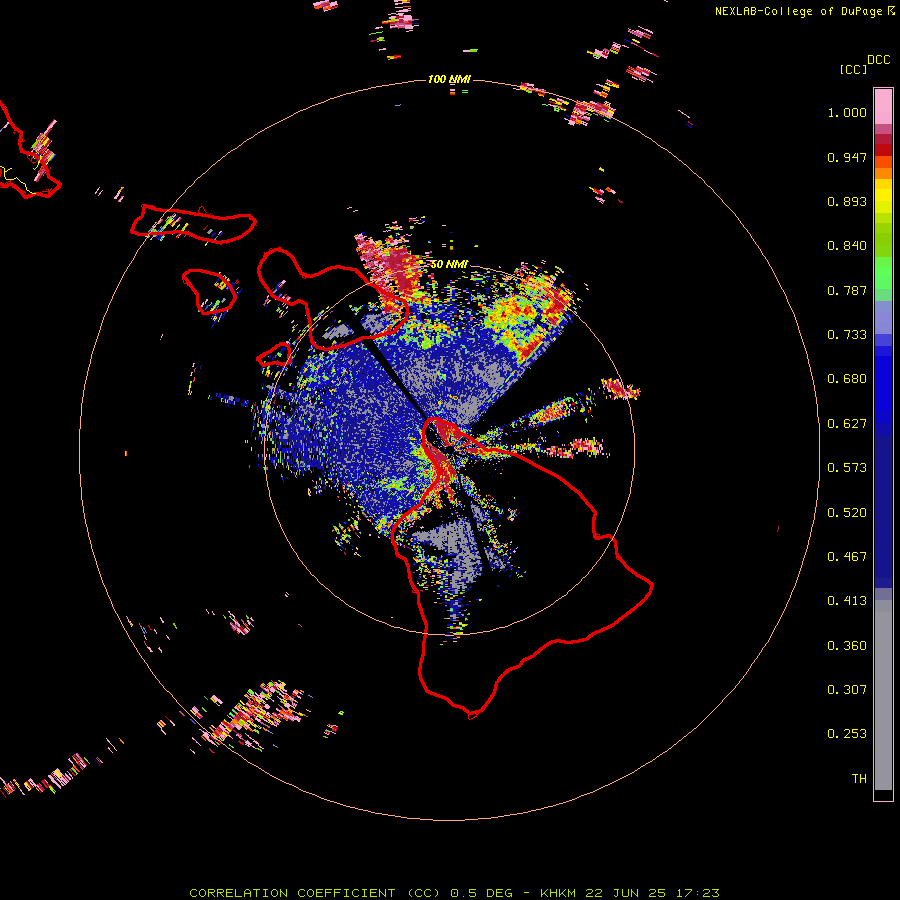
Task: Select the 0.627 scale value
Action: click(x=847, y=424)
